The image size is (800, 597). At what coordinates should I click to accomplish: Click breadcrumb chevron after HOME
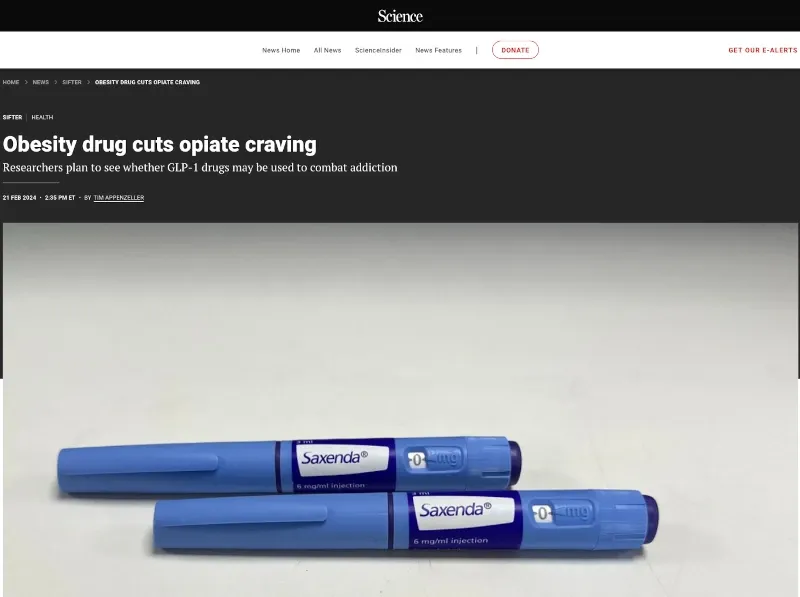[26, 82]
